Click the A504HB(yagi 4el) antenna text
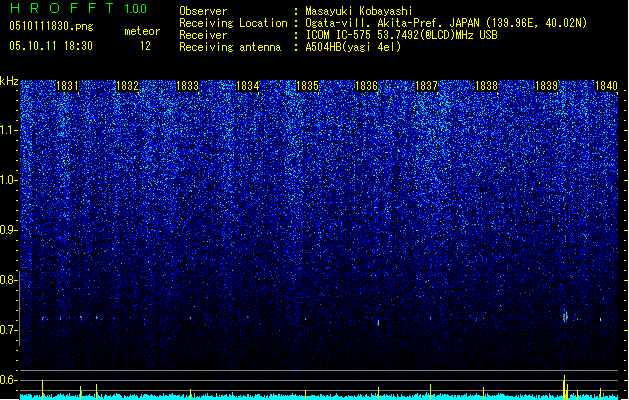Viewport: 629px width, 400px height. point(353,47)
